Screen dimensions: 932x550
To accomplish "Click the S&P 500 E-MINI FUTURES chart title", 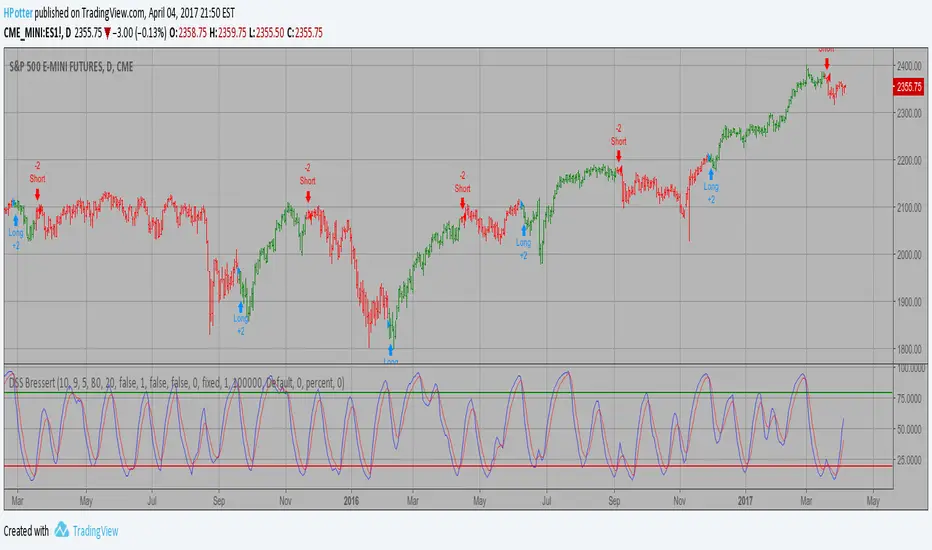I will [71, 67].
